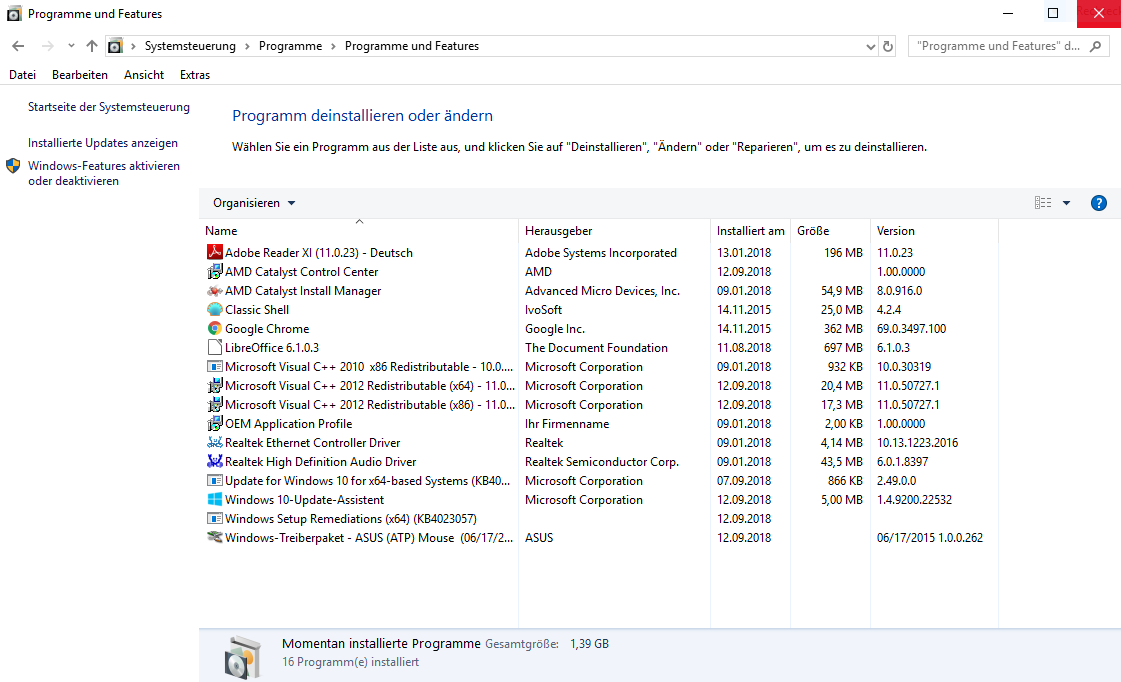Select the AMD Catalyst Install Manager name
The height and width of the screenshot is (682, 1121).
[303, 291]
